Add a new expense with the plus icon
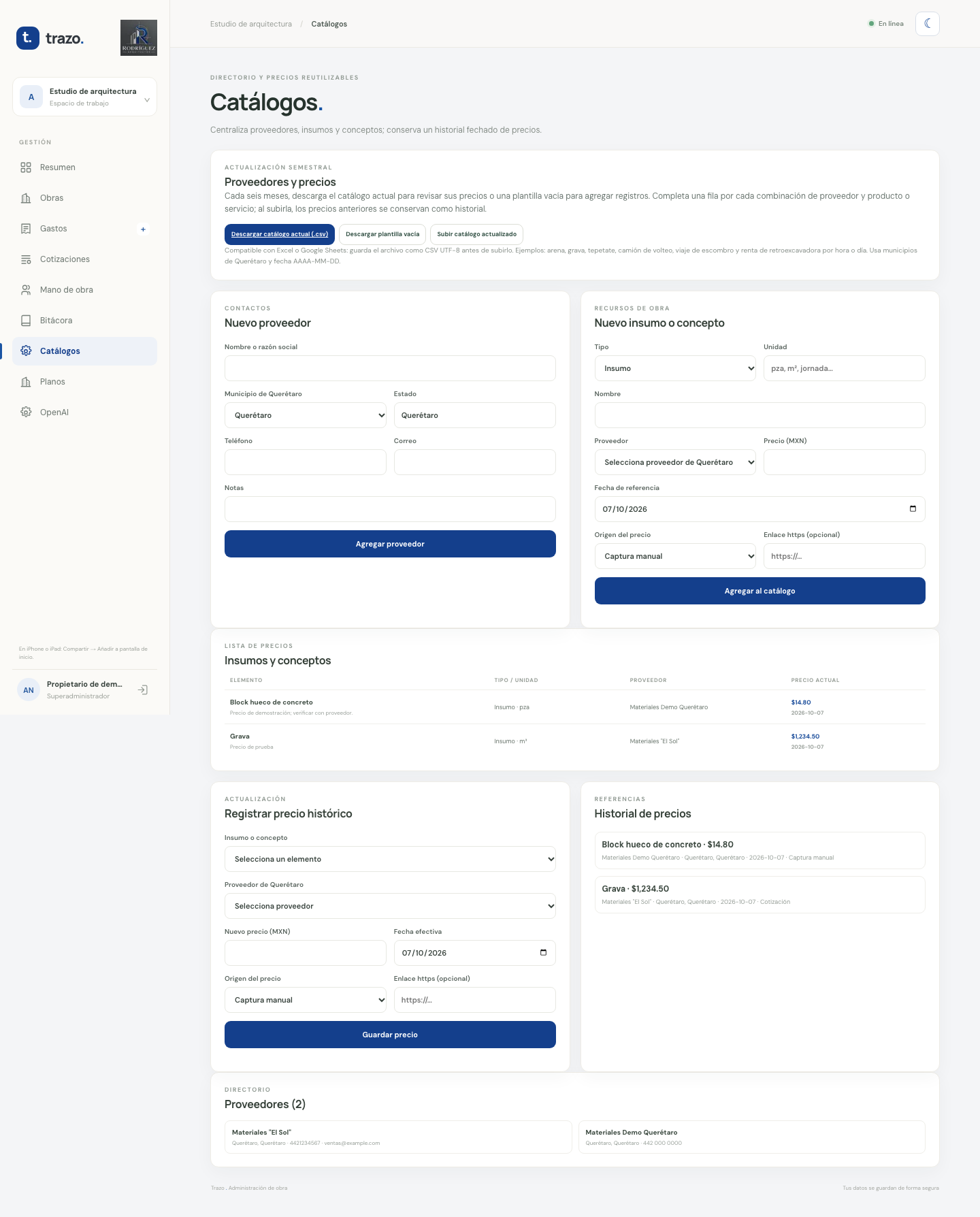The width and height of the screenshot is (980, 1217). [143, 229]
